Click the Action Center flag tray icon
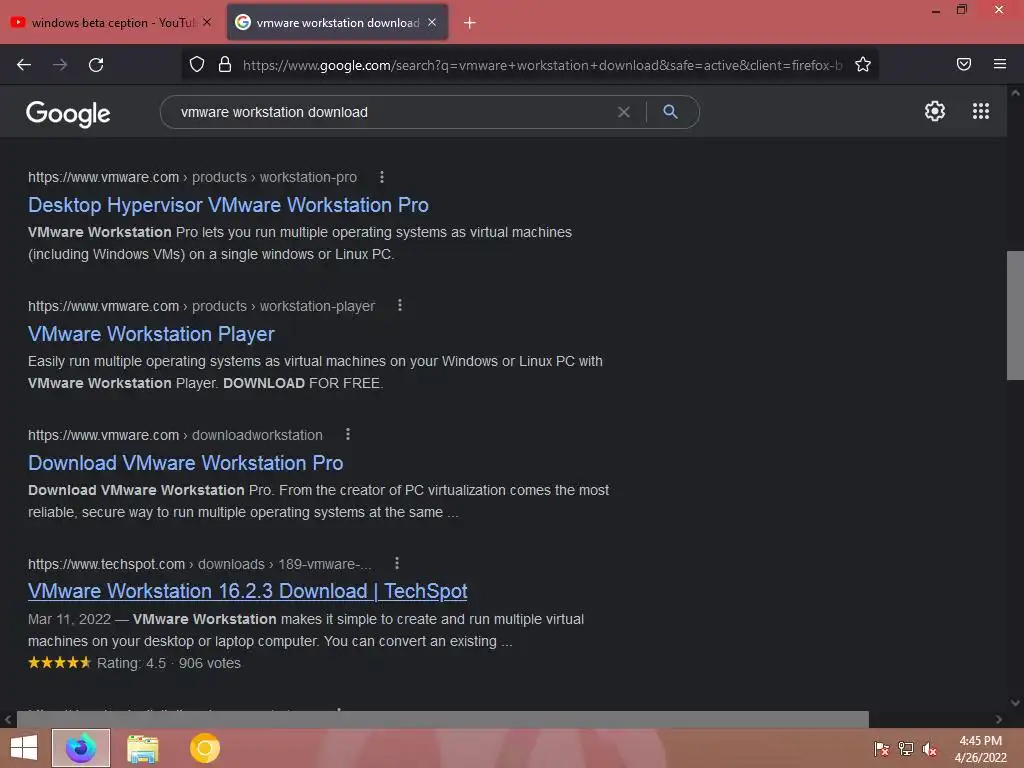 click(881, 748)
